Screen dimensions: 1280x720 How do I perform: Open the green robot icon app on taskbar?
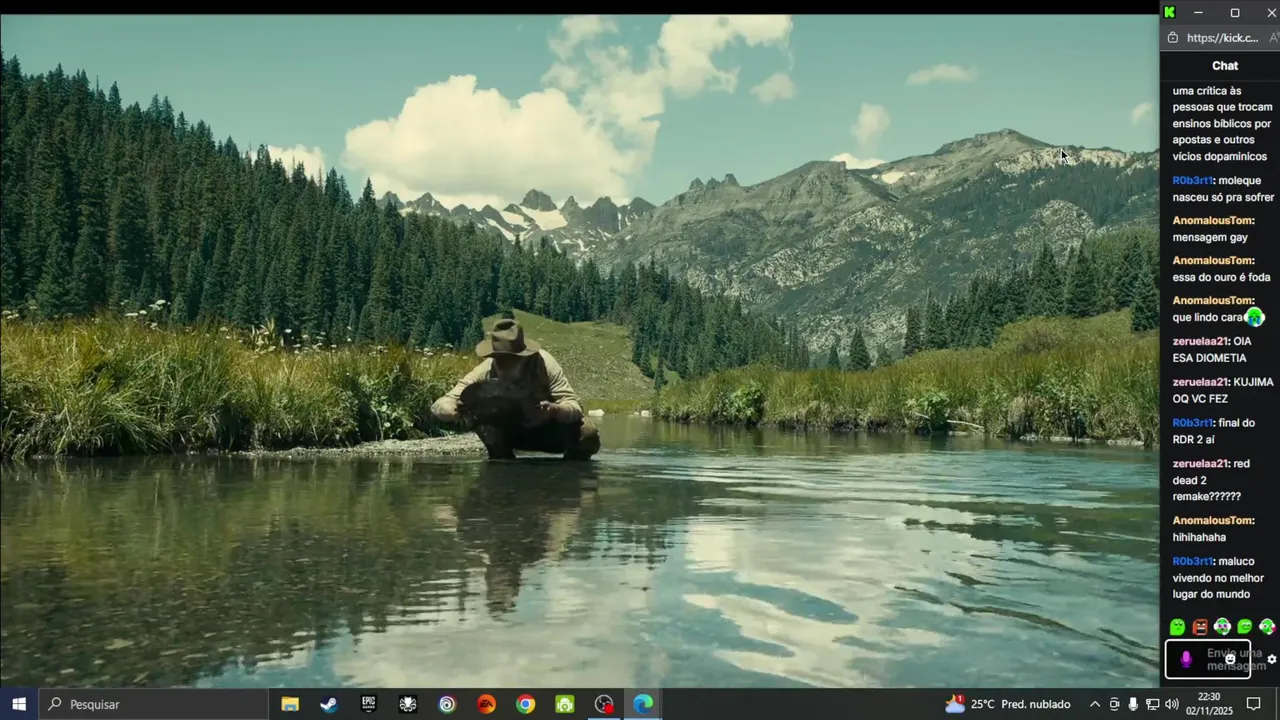click(x=565, y=704)
